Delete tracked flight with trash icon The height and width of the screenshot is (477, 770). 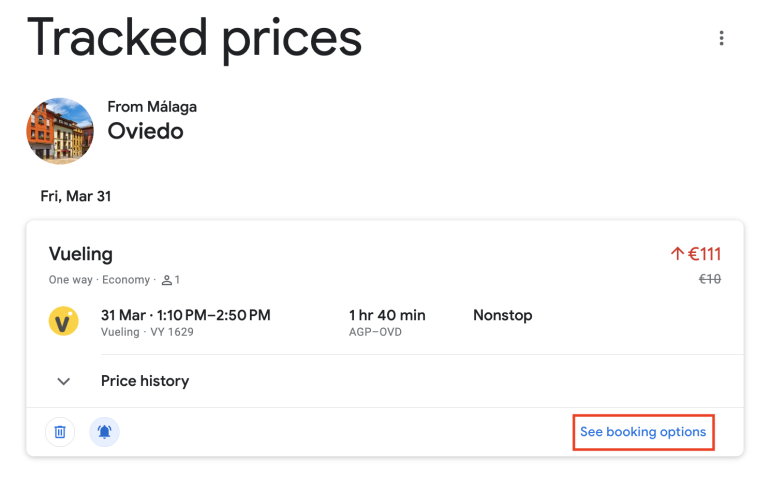[x=60, y=432]
